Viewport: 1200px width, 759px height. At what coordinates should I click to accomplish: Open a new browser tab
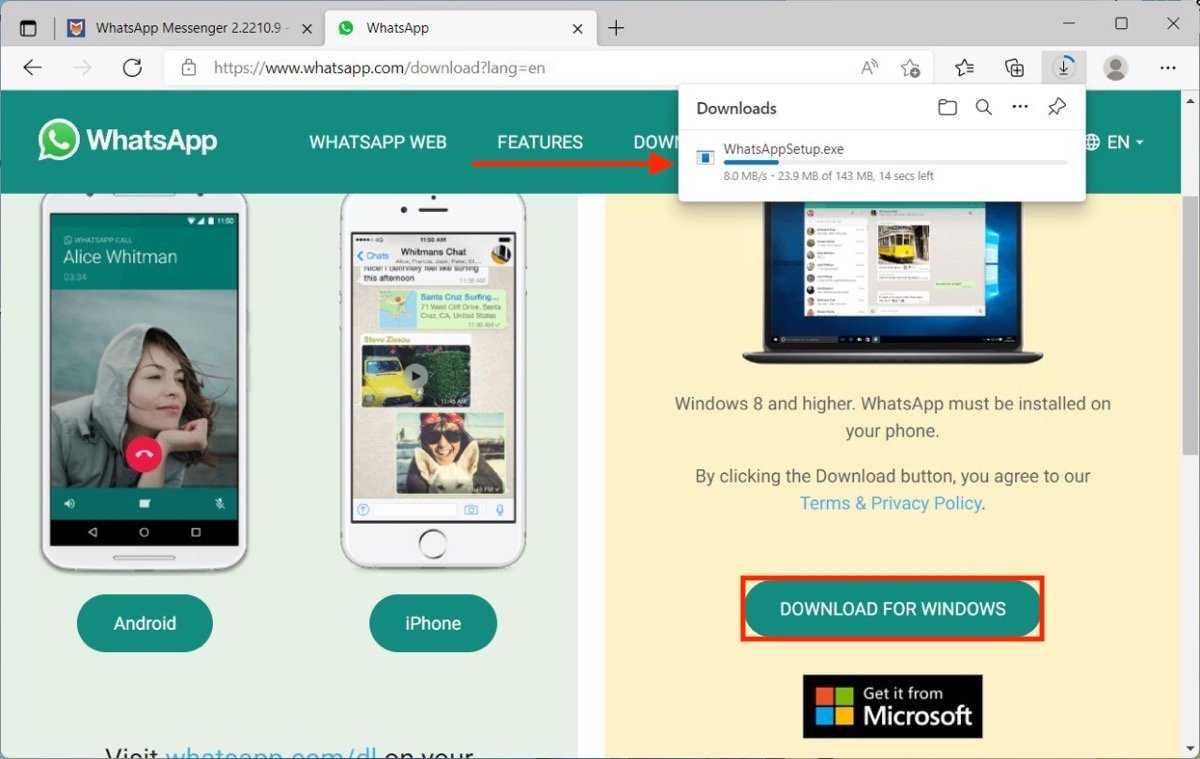pos(616,28)
